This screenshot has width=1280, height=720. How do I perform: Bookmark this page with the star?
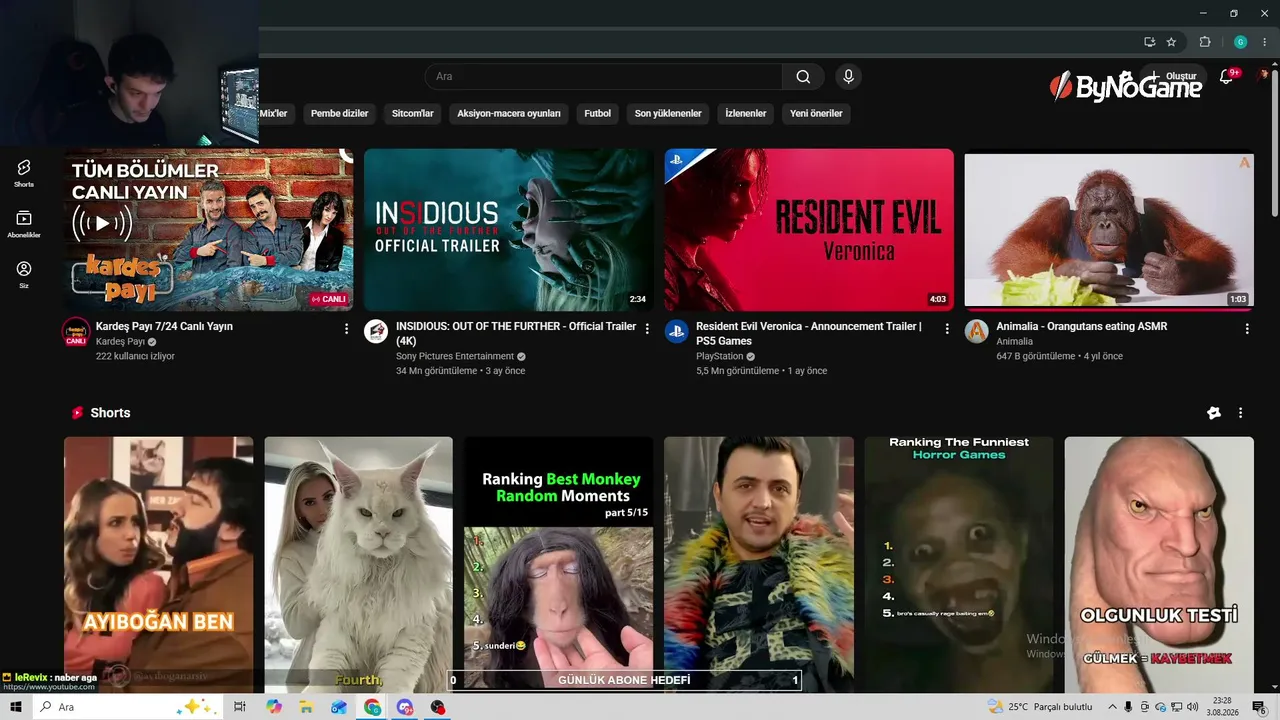tap(1171, 42)
